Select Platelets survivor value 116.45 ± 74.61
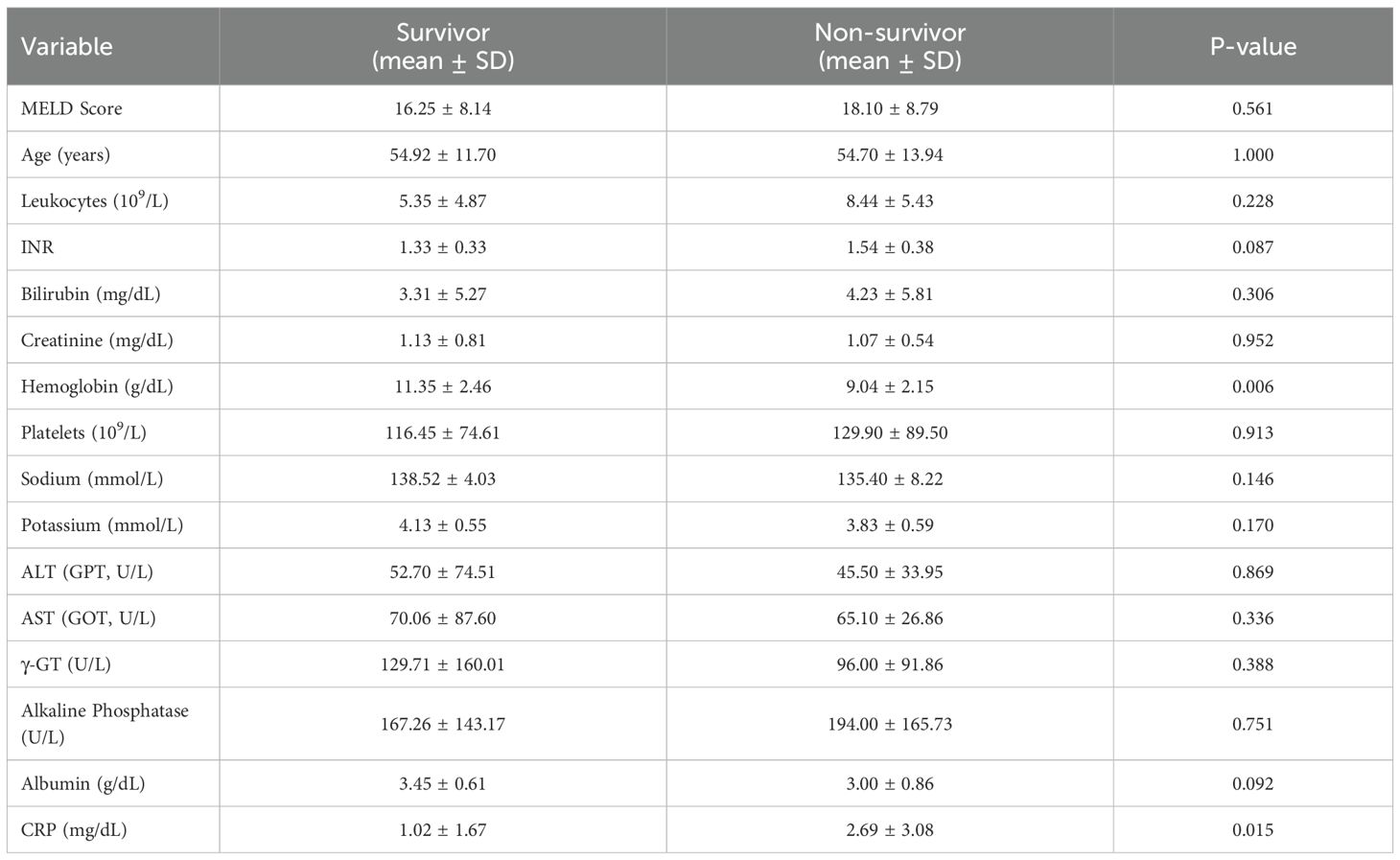The height and width of the screenshot is (860, 1400). click(x=442, y=432)
